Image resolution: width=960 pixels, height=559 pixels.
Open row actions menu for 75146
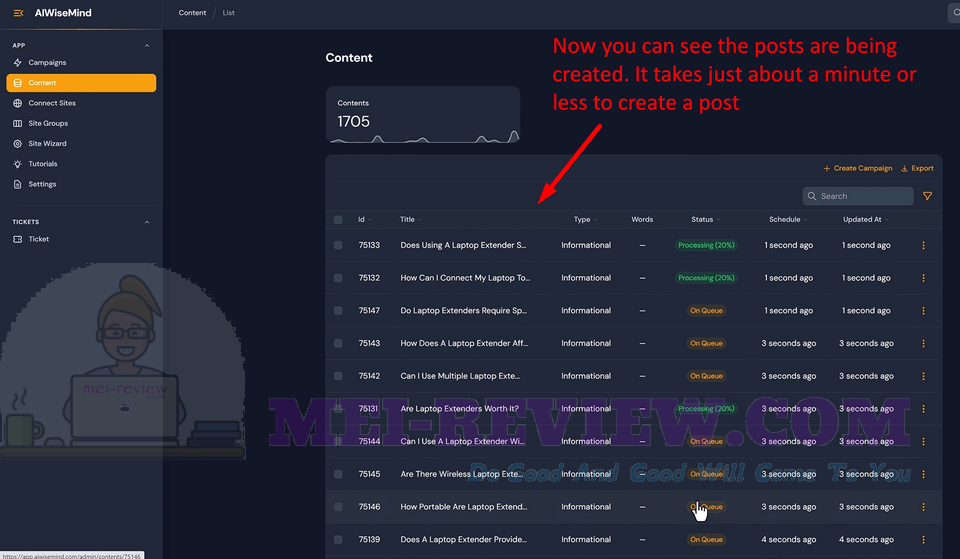pyautogui.click(x=923, y=507)
